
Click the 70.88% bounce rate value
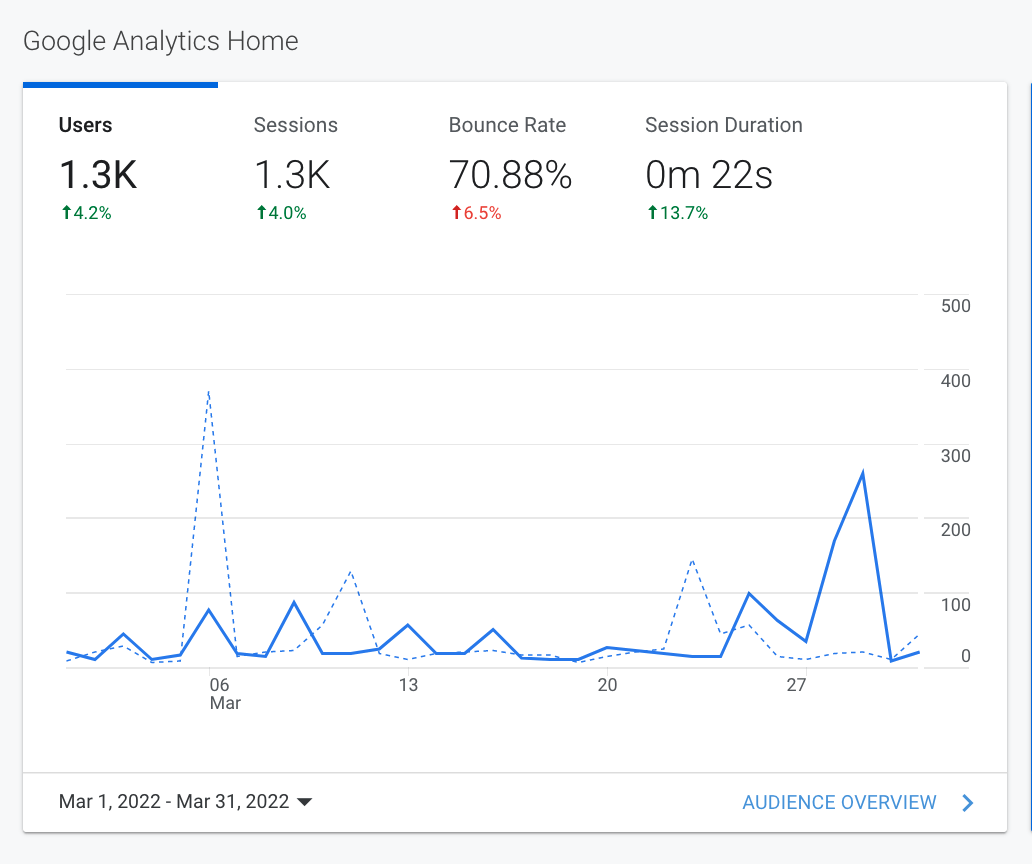pos(510,174)
